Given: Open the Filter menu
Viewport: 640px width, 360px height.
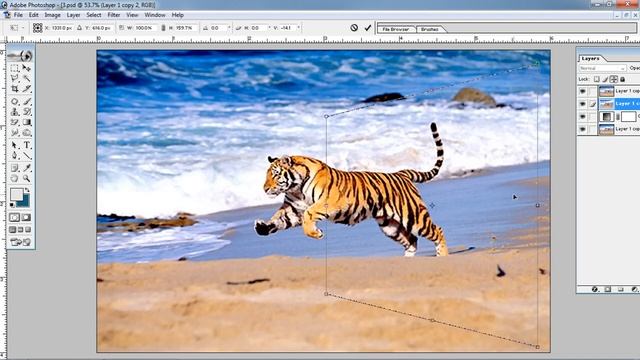Looking at the screenshot, I should click(x=114, y=15).
